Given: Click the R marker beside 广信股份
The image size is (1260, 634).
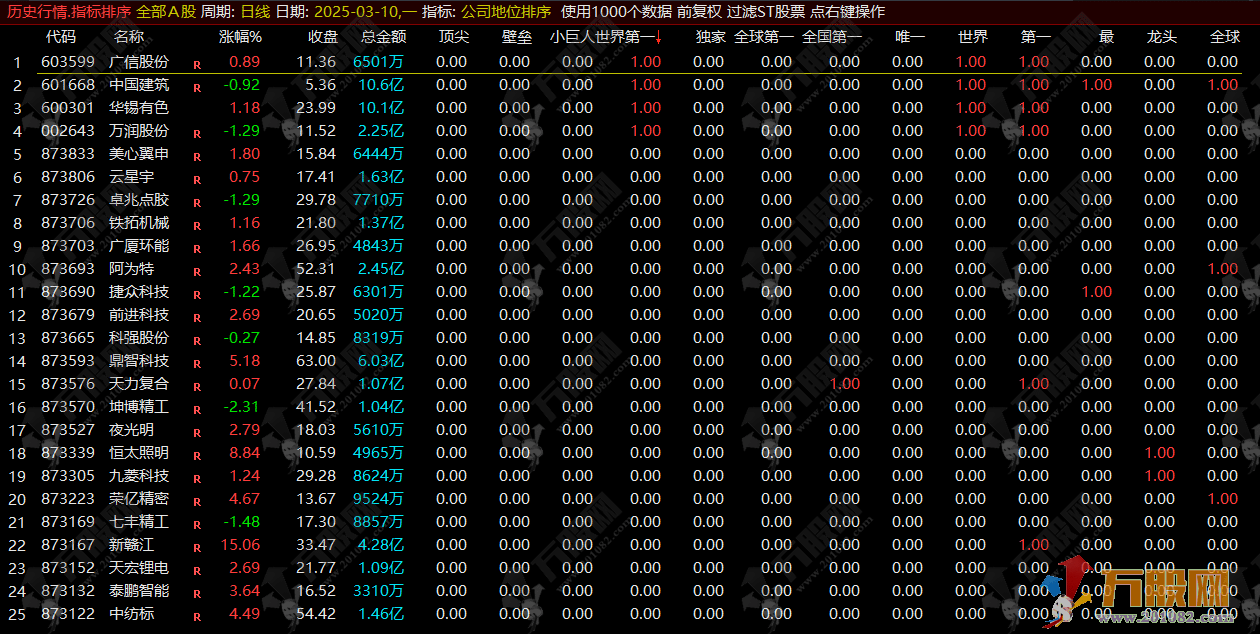Looking at the screenshot, I should pos(196,64).
